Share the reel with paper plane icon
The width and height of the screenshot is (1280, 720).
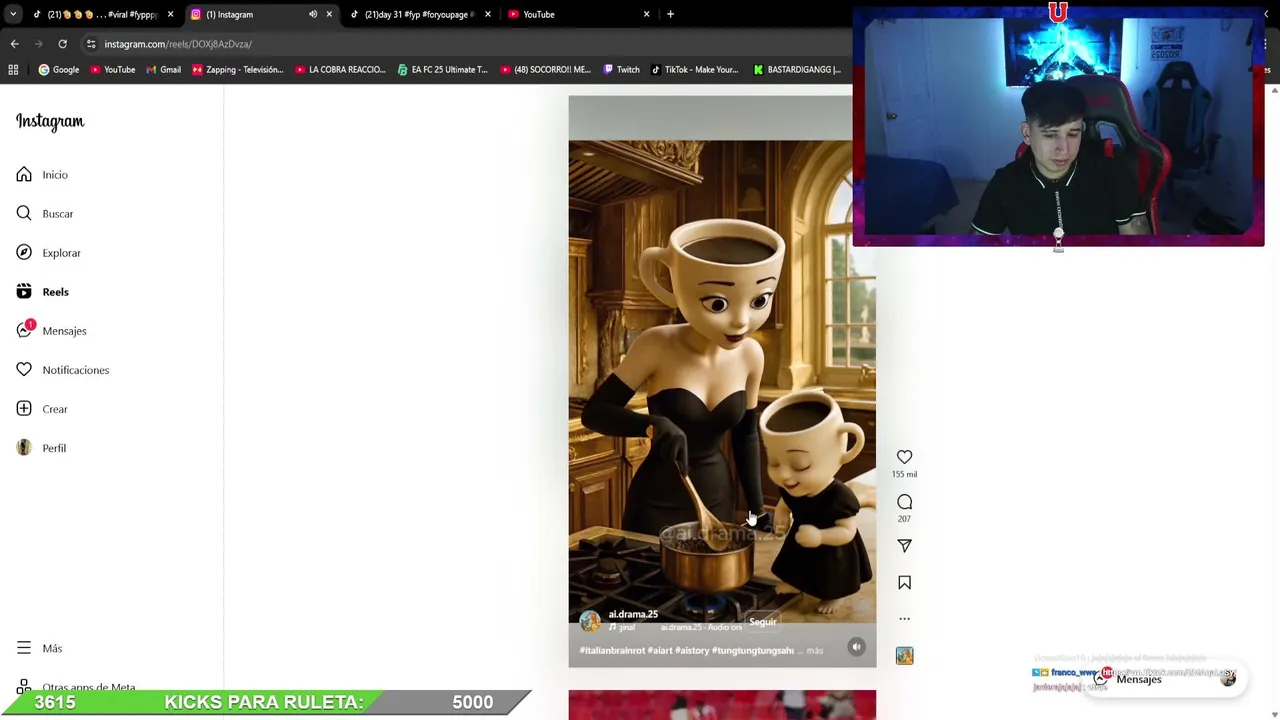[x=904, y=546]
